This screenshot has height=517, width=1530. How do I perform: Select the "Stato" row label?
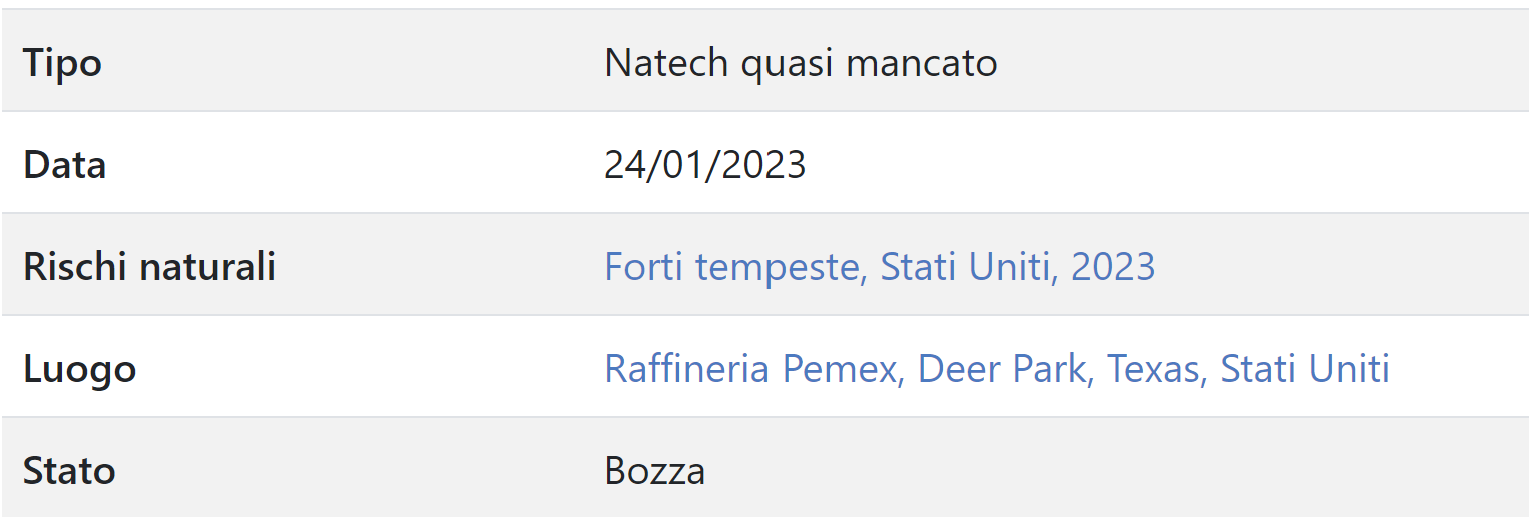tap(69, 471)
